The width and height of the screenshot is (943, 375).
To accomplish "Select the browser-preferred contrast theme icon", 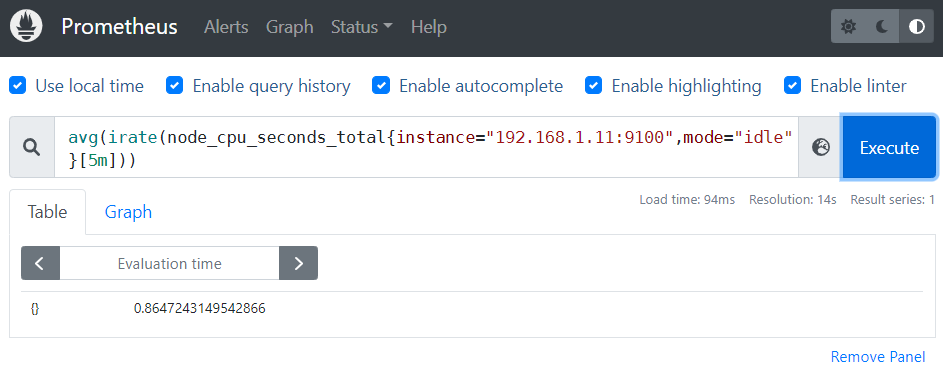I will 917,27.
